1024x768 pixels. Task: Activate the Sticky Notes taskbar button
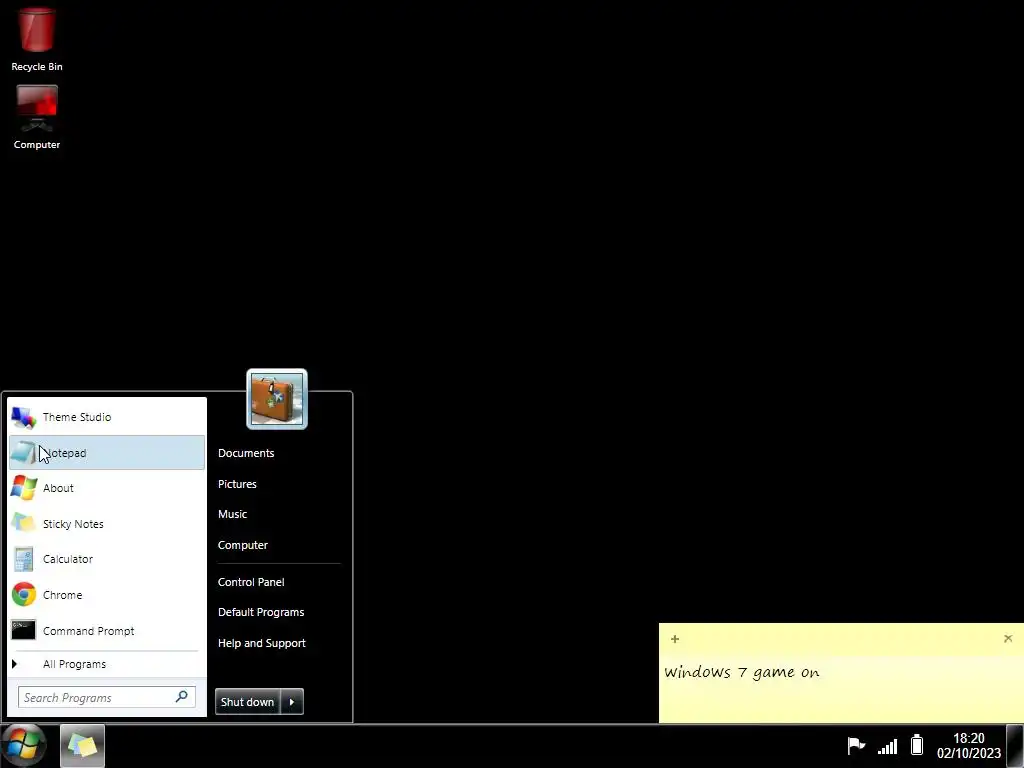tap(82, 746)
